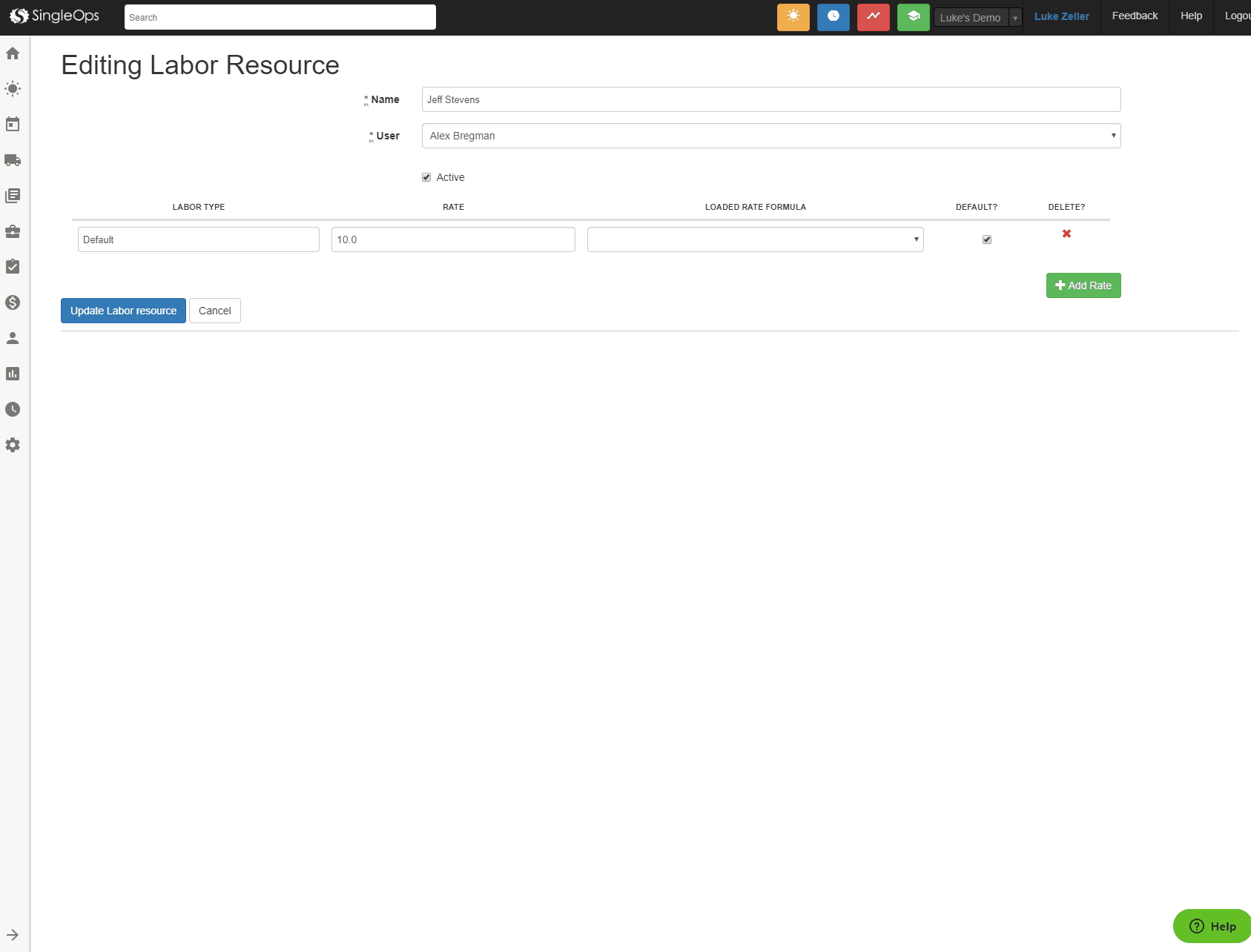Open the truck icon in sidebar

click(13, 160)
